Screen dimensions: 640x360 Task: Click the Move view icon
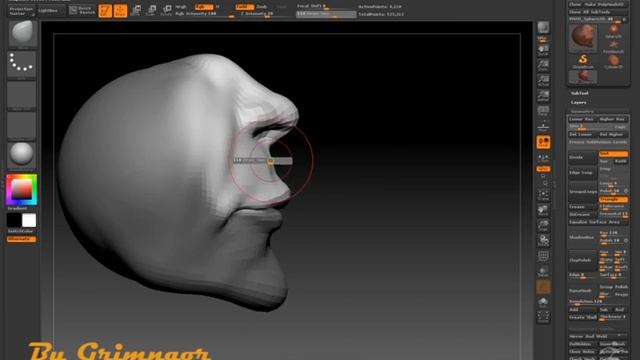[x=543, y=210]
